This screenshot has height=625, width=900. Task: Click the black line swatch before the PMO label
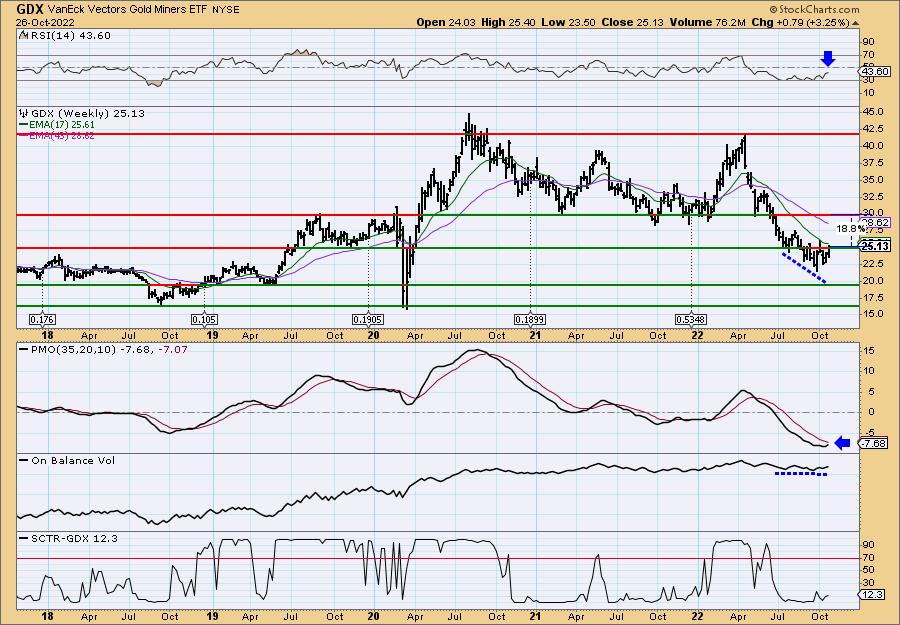coord(24,349)
